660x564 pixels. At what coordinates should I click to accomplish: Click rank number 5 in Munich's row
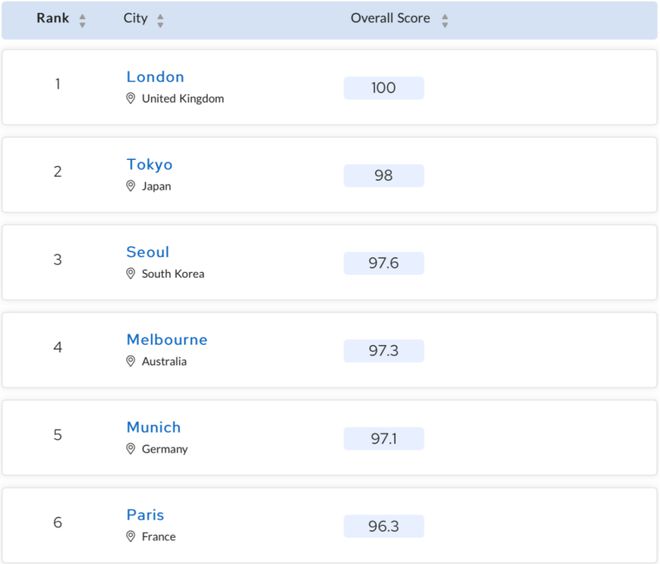coord(58,434)
